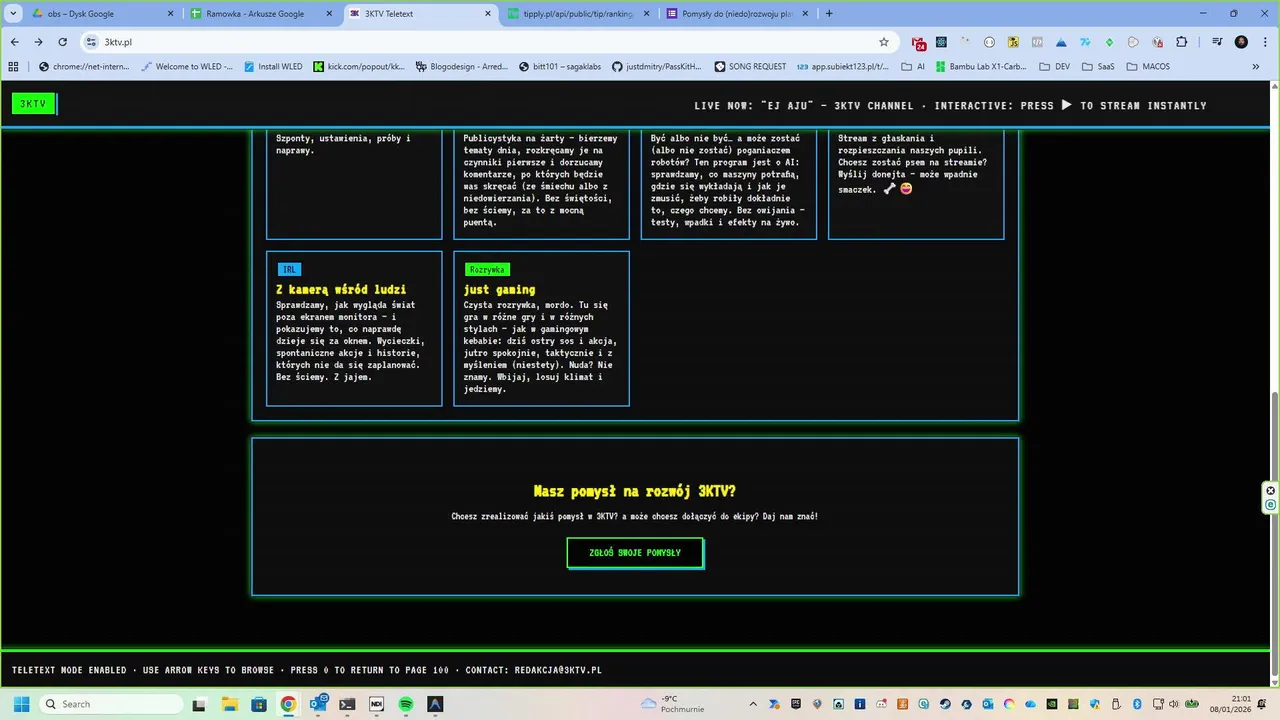Open the 'chrome://net-intern...' bookmark
Viewport: 1280px width, 720px height.
point(85,67)
